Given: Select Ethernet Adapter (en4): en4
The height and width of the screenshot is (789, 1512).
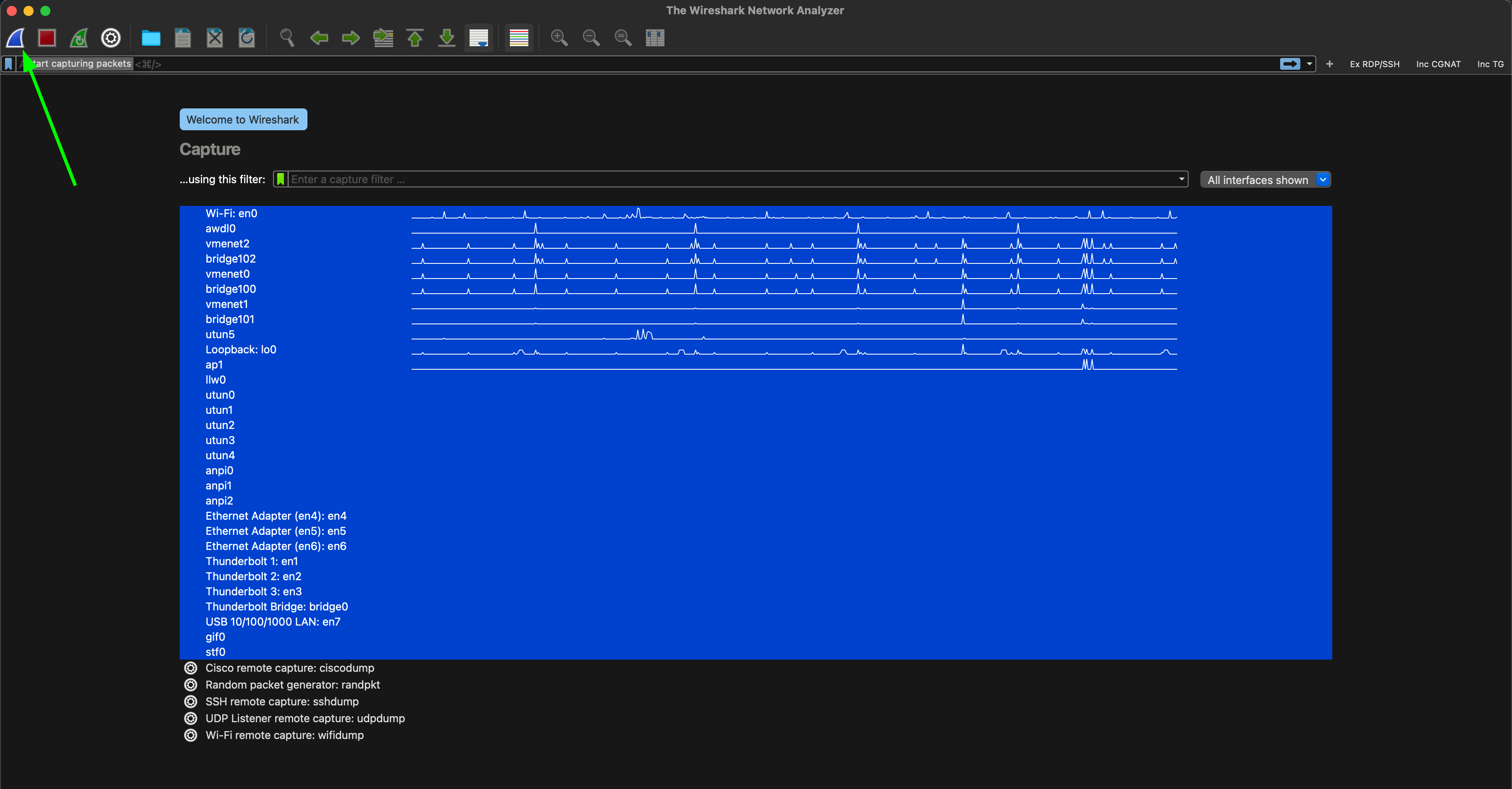Looking at the screenshot, I should point(756,516).
